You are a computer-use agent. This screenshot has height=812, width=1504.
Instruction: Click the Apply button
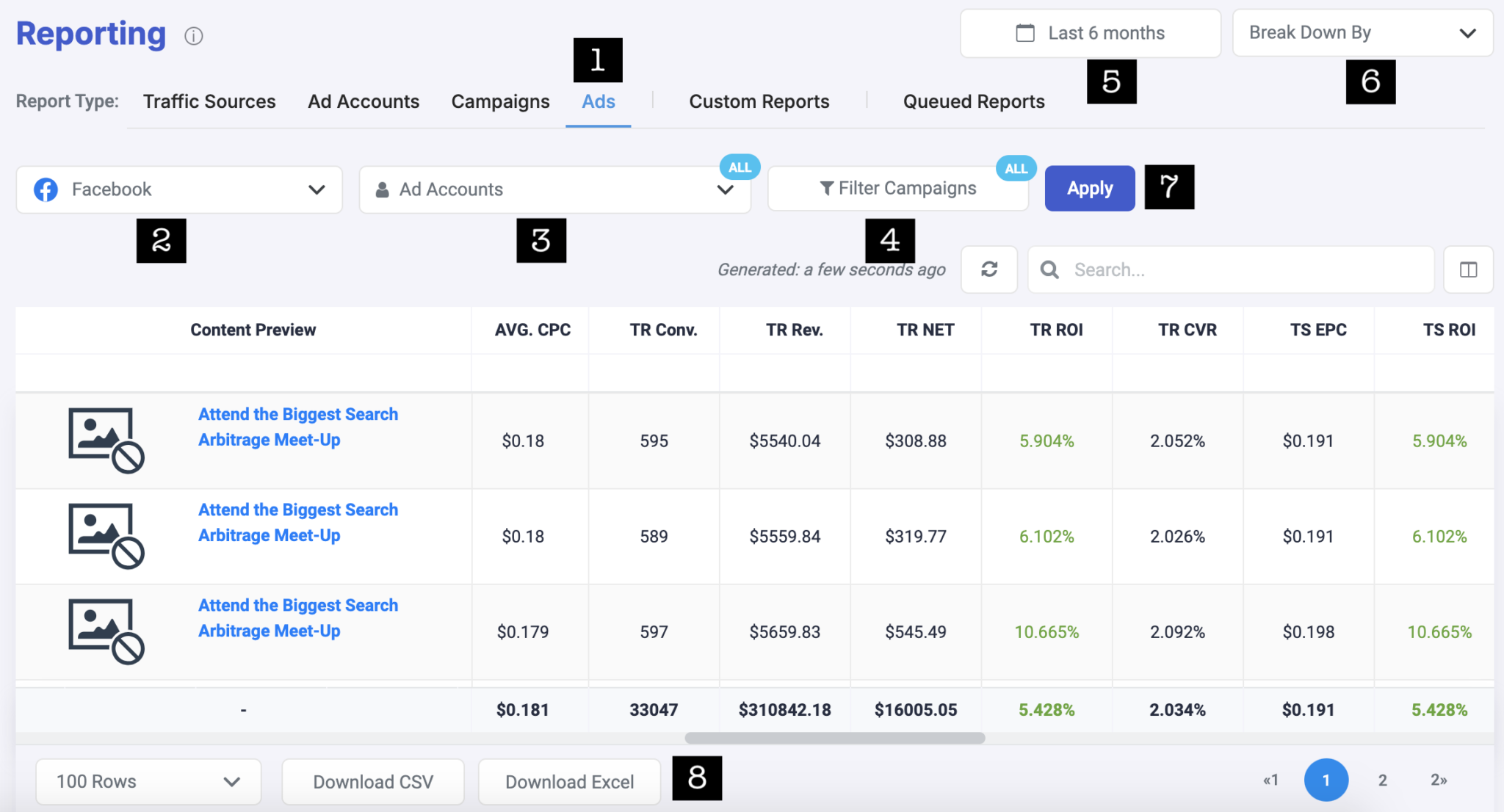coord(1089,188)
